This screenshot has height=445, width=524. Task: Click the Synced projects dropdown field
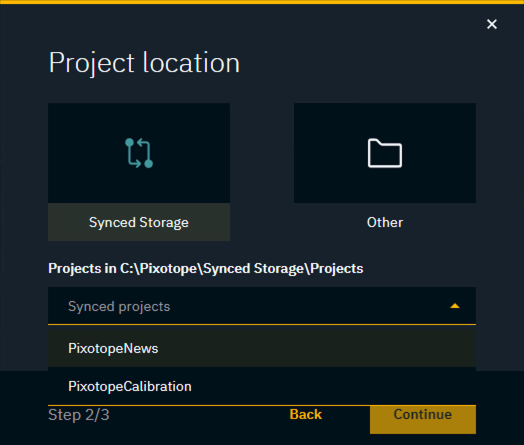tap(262, 306)
